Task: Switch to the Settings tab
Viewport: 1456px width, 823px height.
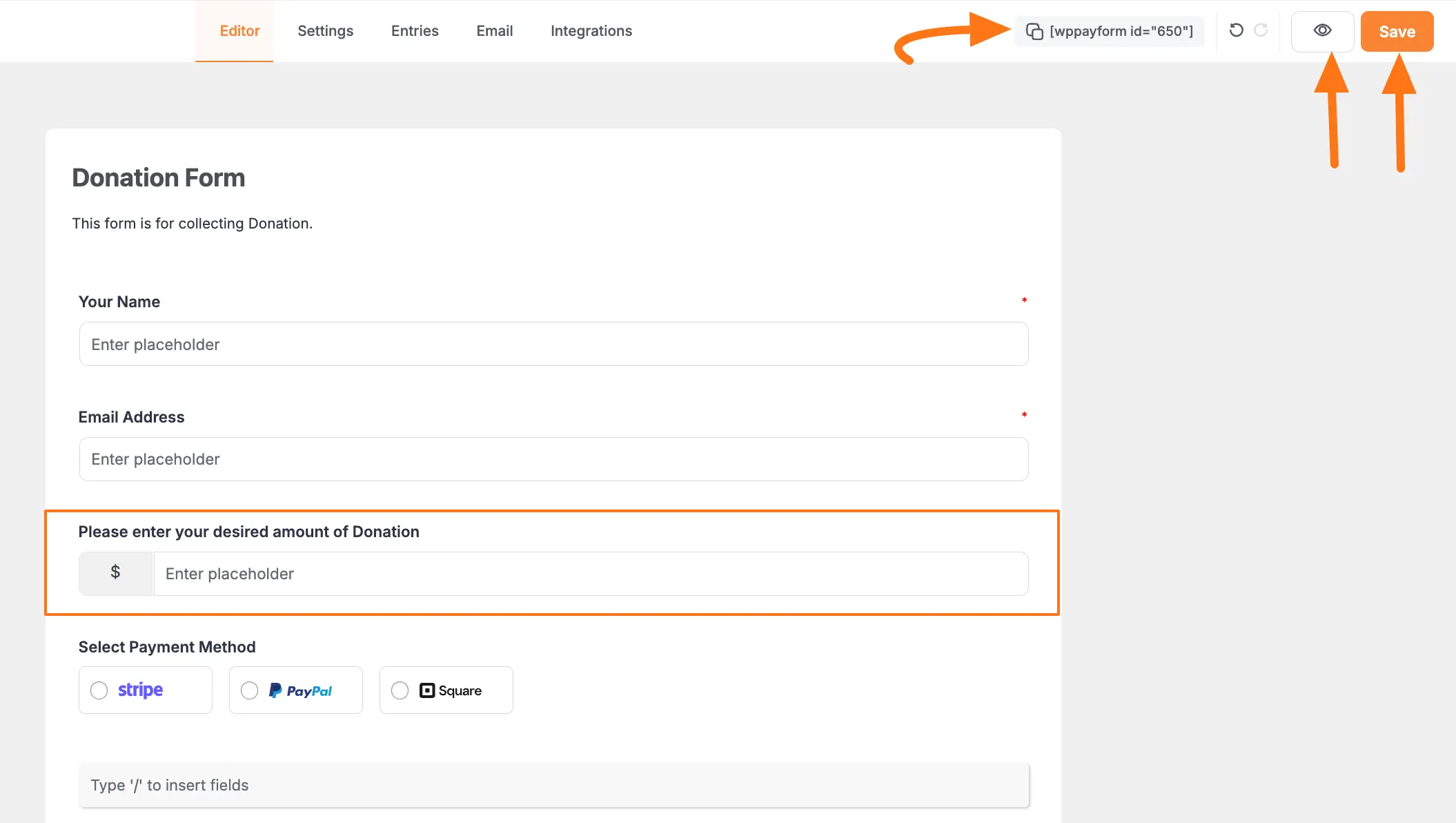Action: (325, 30)
